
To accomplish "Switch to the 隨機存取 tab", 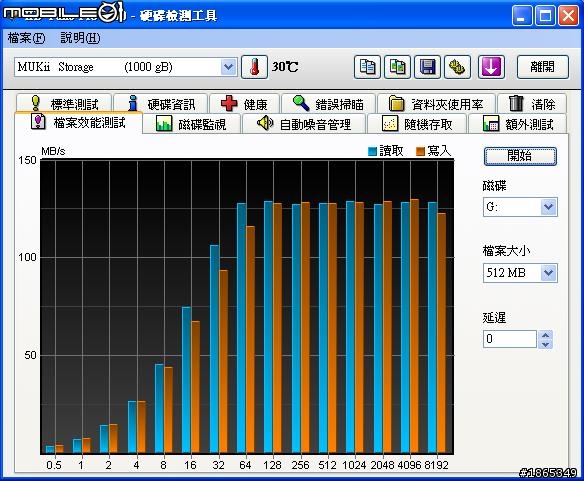I will tap(417, 124).
